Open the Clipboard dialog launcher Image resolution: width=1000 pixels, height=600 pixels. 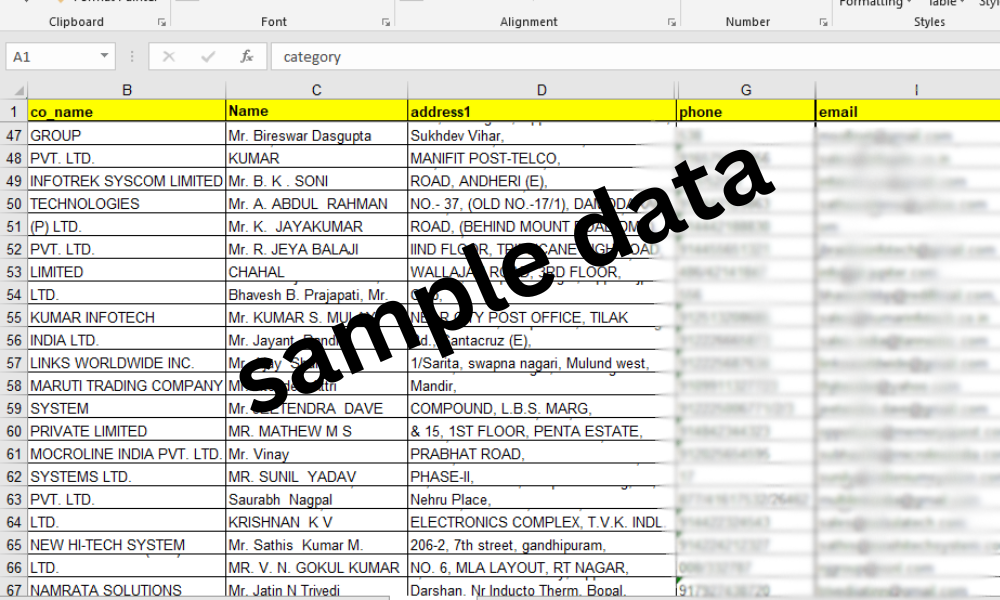[161, 22]
